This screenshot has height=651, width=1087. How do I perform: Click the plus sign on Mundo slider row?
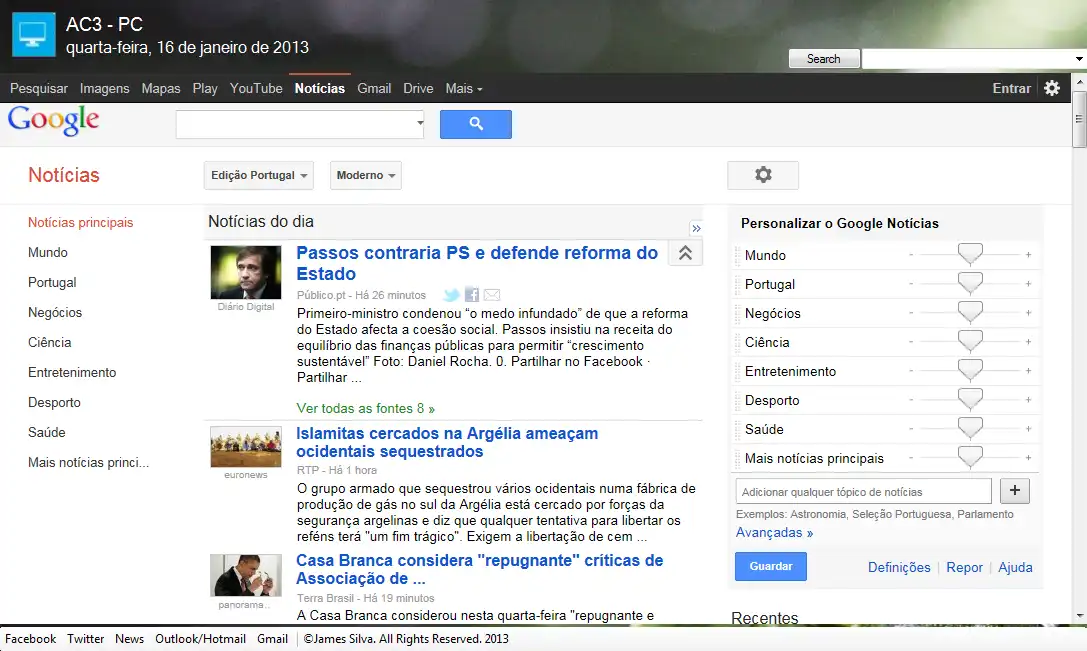tap(1028, 255)
